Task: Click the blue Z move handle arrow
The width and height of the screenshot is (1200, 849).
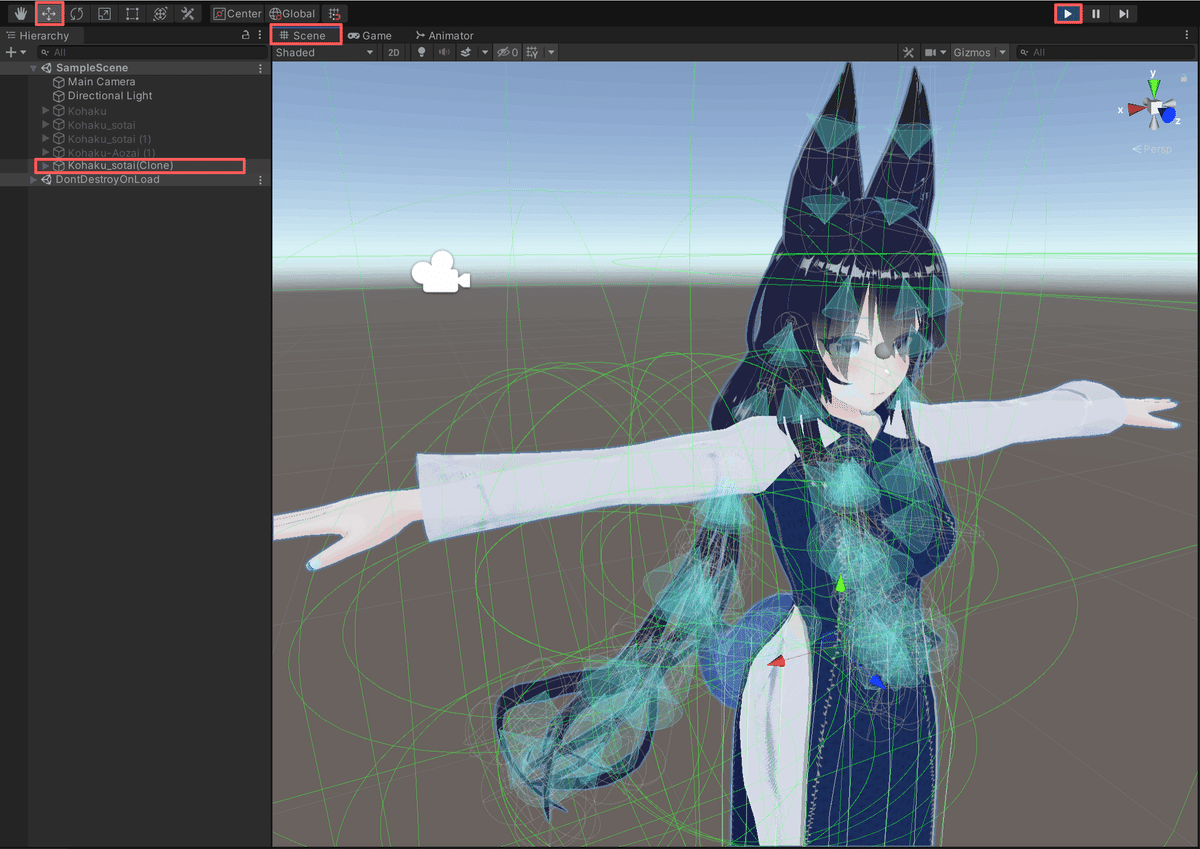Action: tap(876, 682)
